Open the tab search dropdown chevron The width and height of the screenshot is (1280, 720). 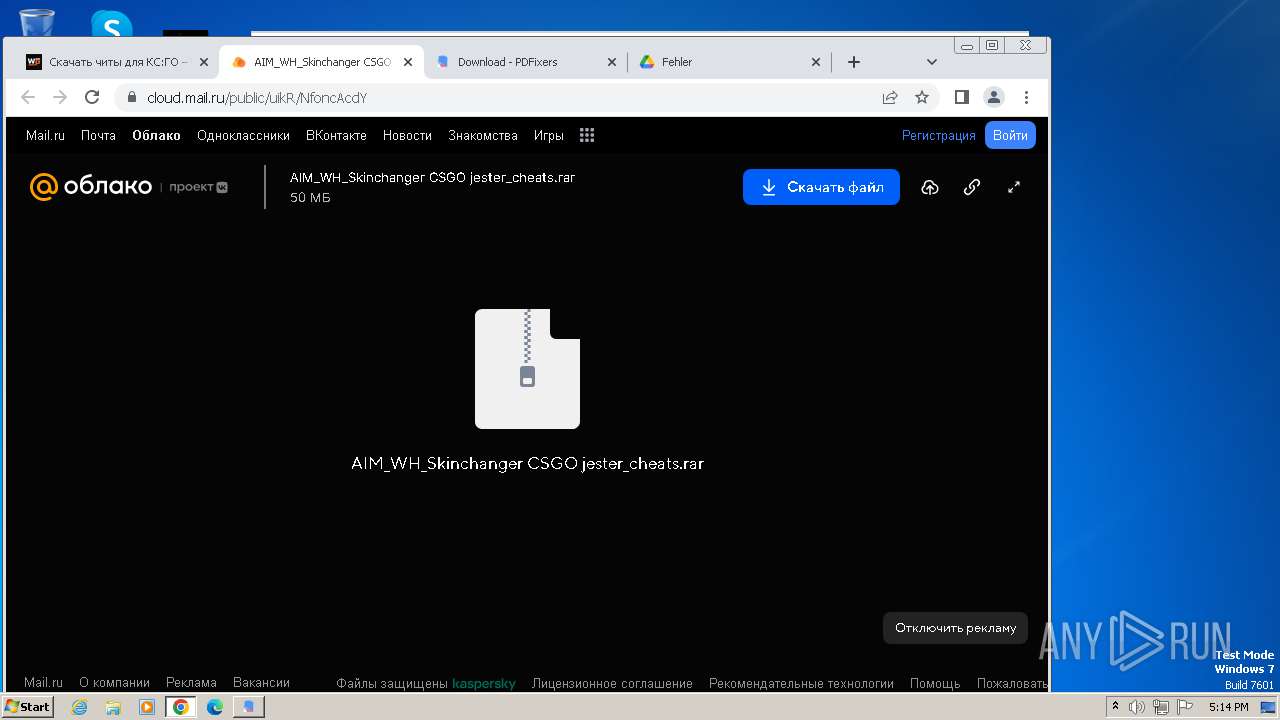[x=932, y=62]
